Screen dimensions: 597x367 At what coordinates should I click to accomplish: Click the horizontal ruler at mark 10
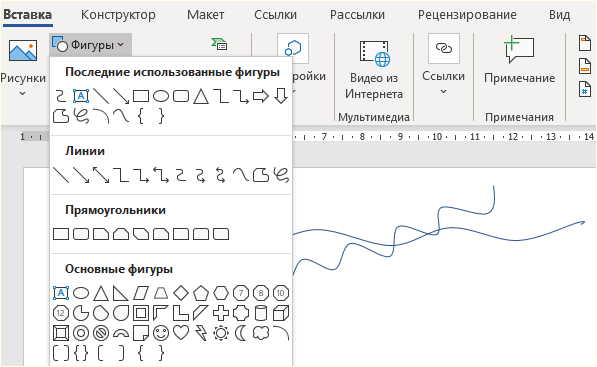pos(437,136)
